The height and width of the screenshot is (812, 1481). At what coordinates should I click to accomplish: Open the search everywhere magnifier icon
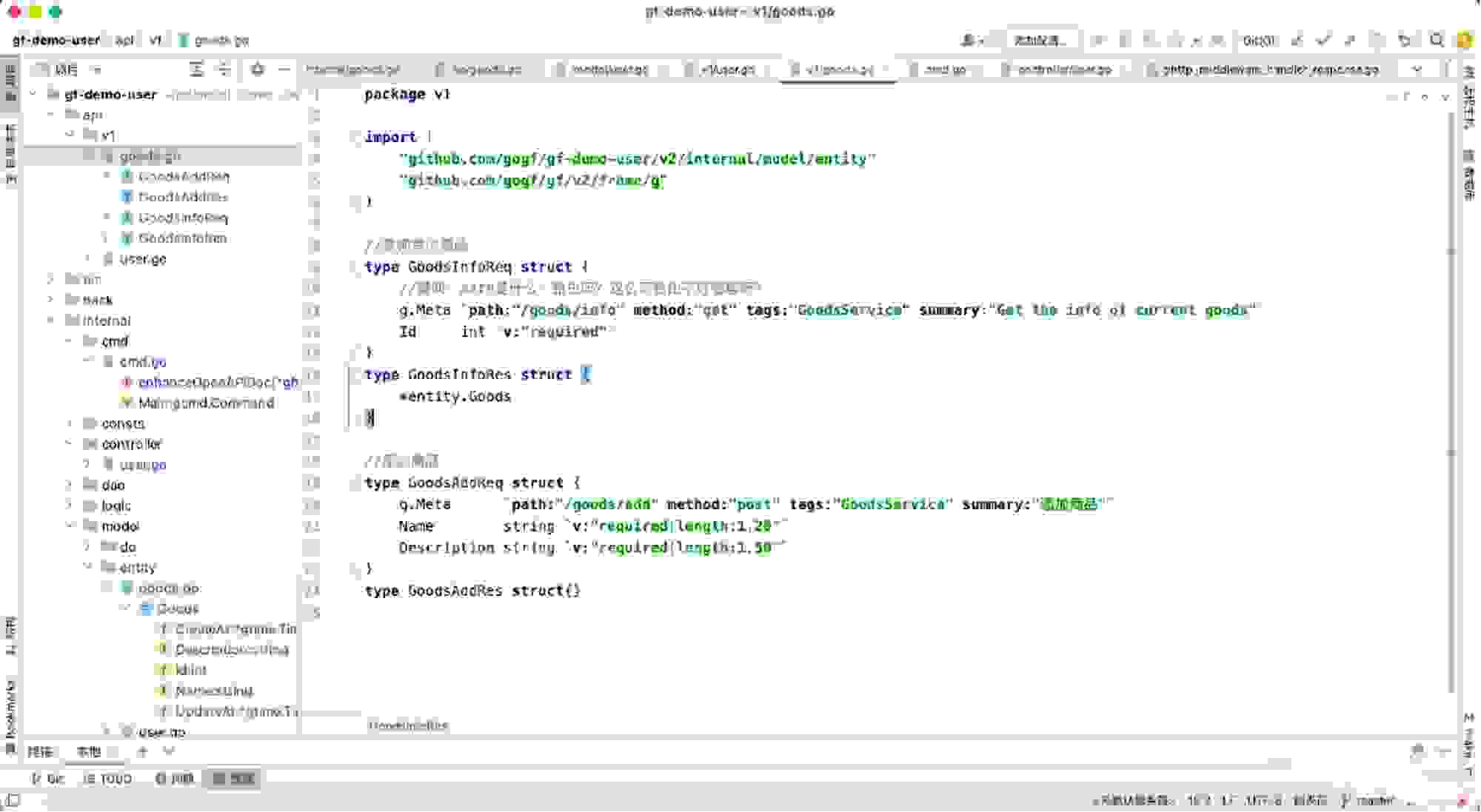coord(1437,40)
